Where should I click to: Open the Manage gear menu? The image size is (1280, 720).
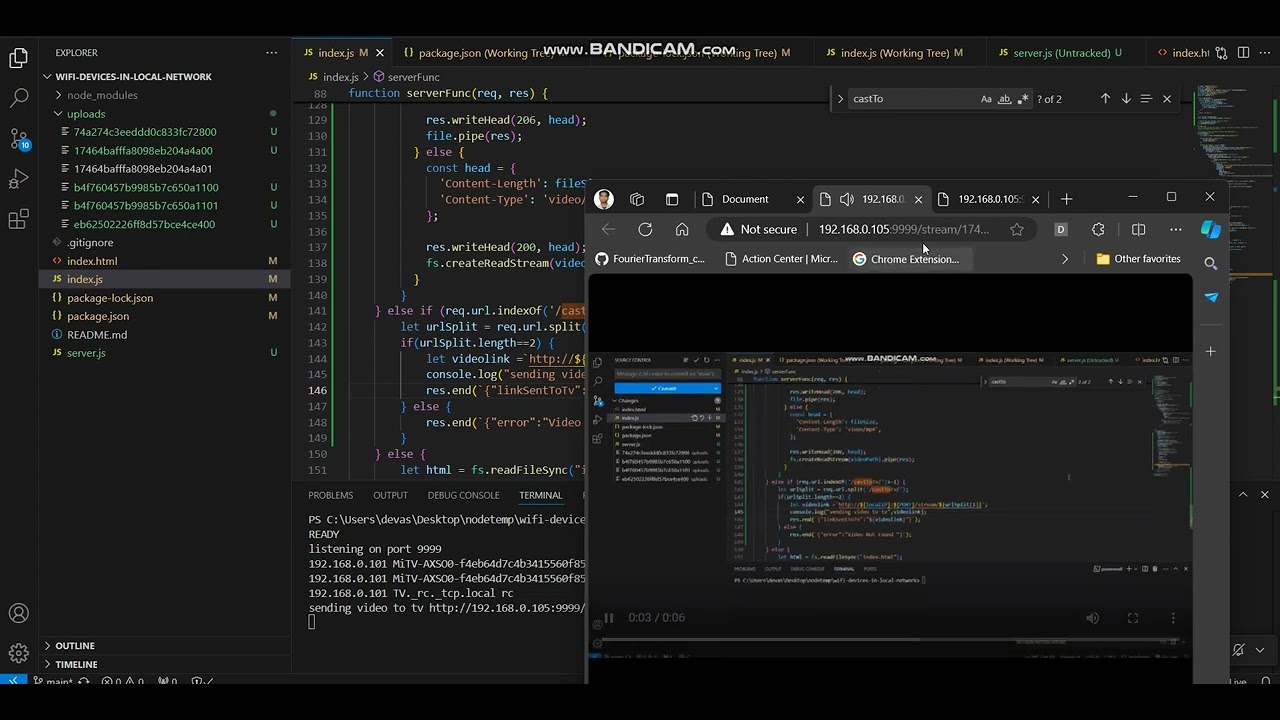pyautogui.click(x=18, y=653)
